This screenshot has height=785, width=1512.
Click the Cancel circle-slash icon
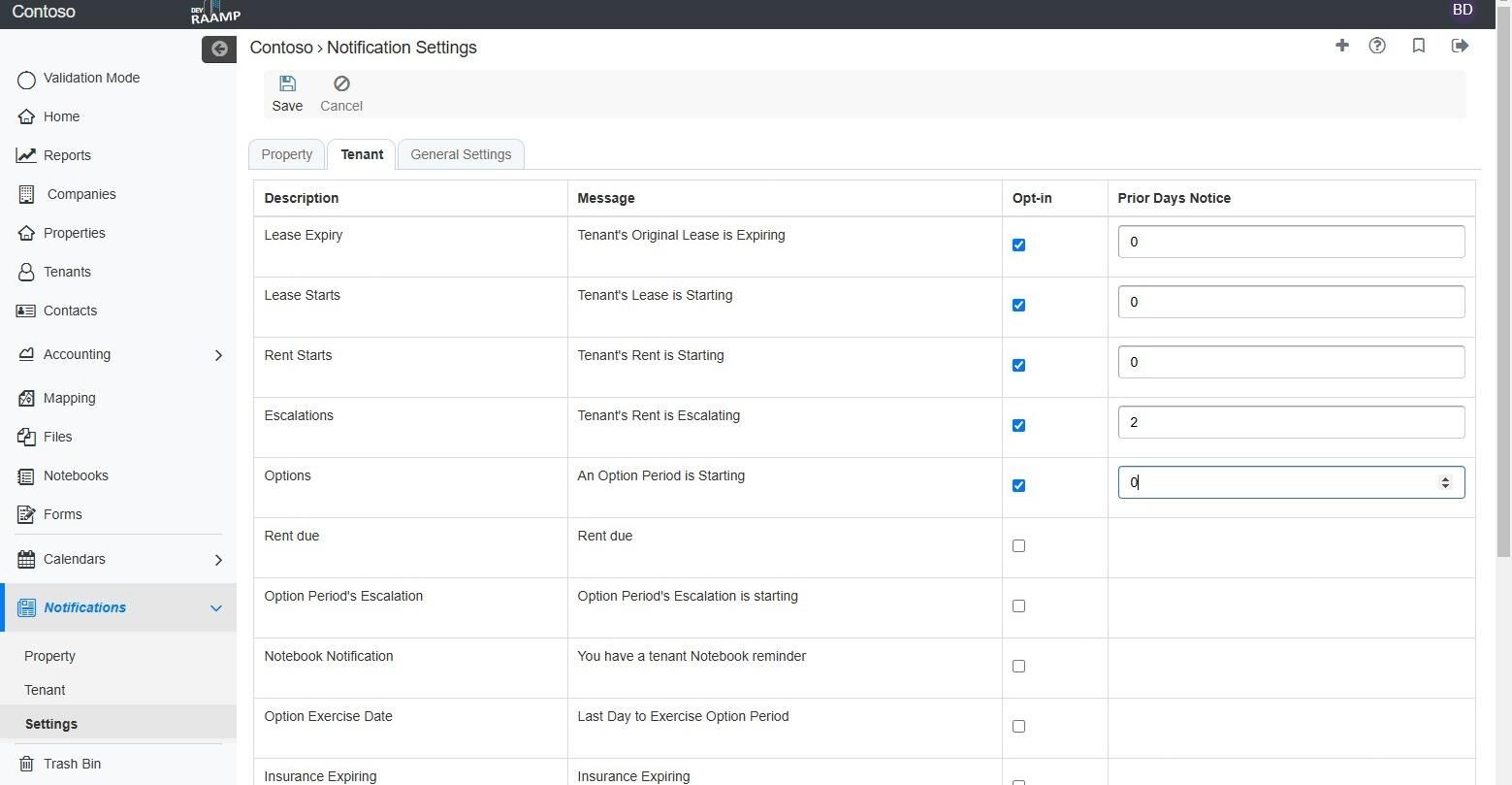[341, 83]
